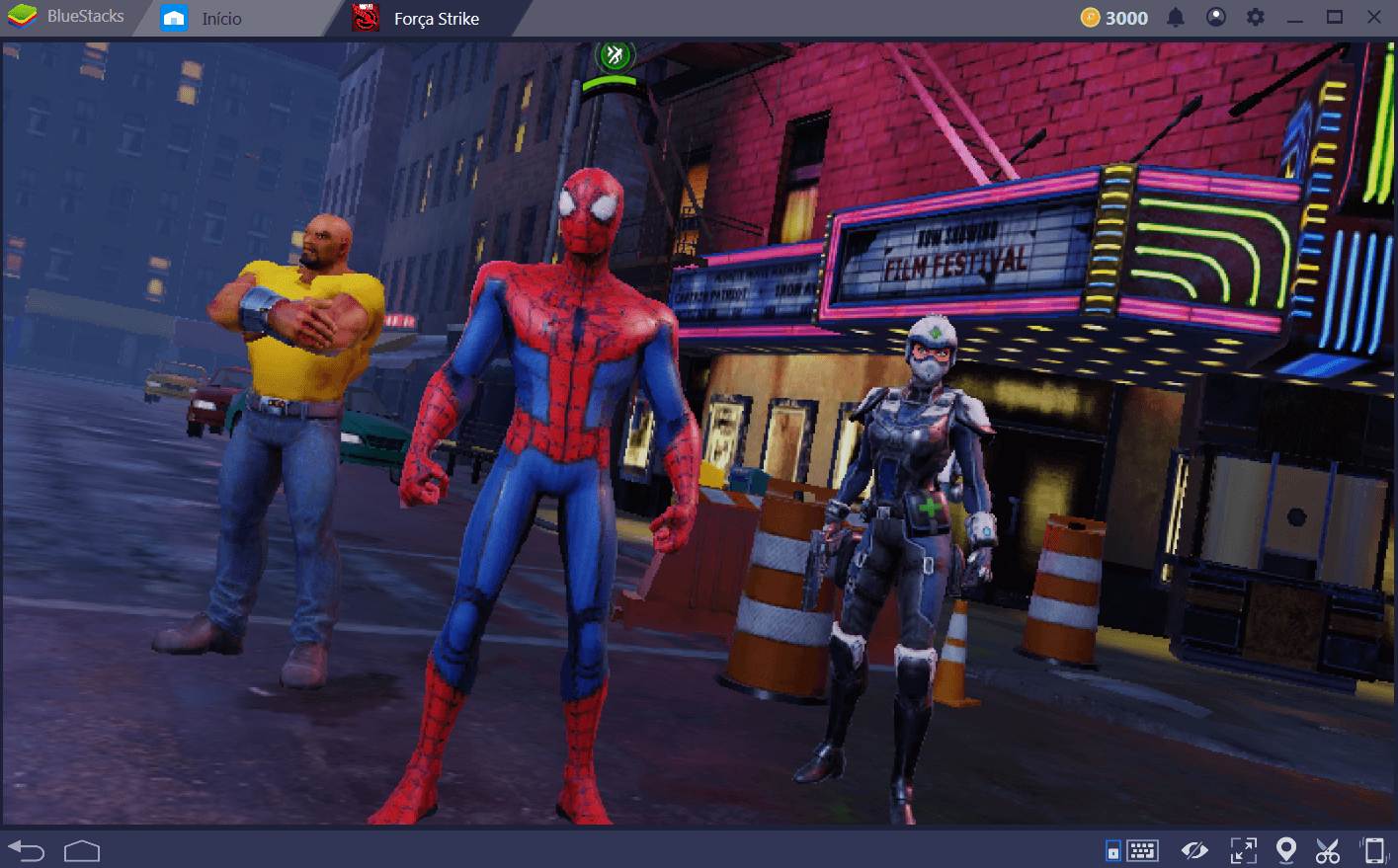Click the Início home tab icon
The image size is (1398, 868).
point(174,18)
